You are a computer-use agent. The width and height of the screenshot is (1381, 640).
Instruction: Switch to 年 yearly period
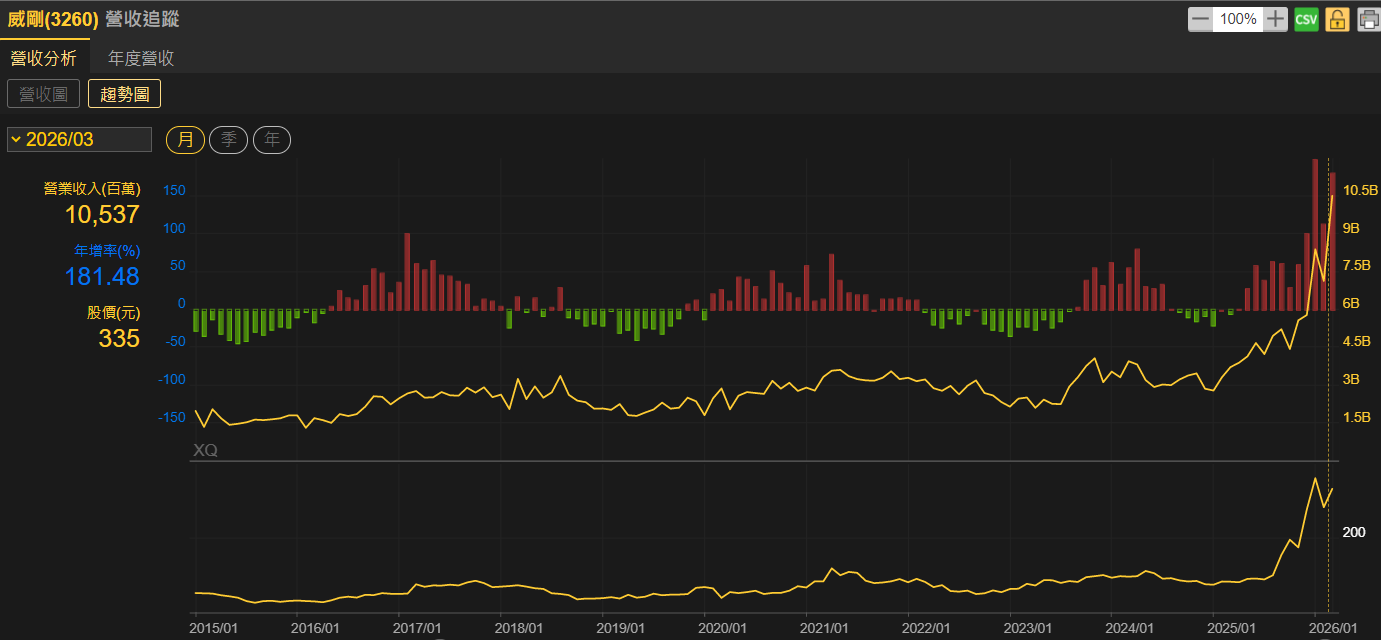pos(272,140)
